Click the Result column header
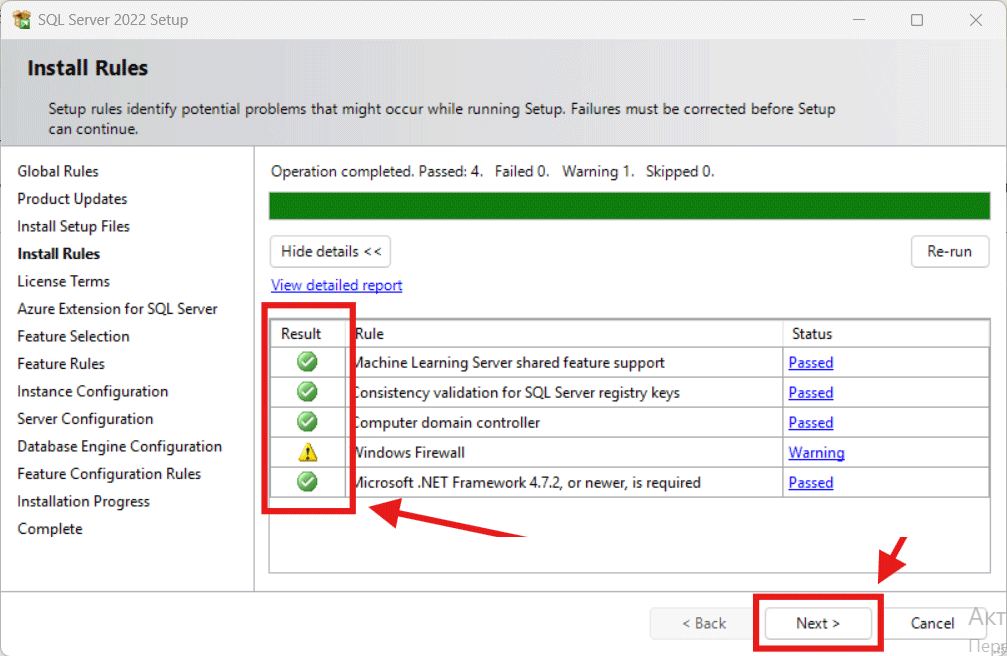Screen dimensions: 1007x656 301,333
